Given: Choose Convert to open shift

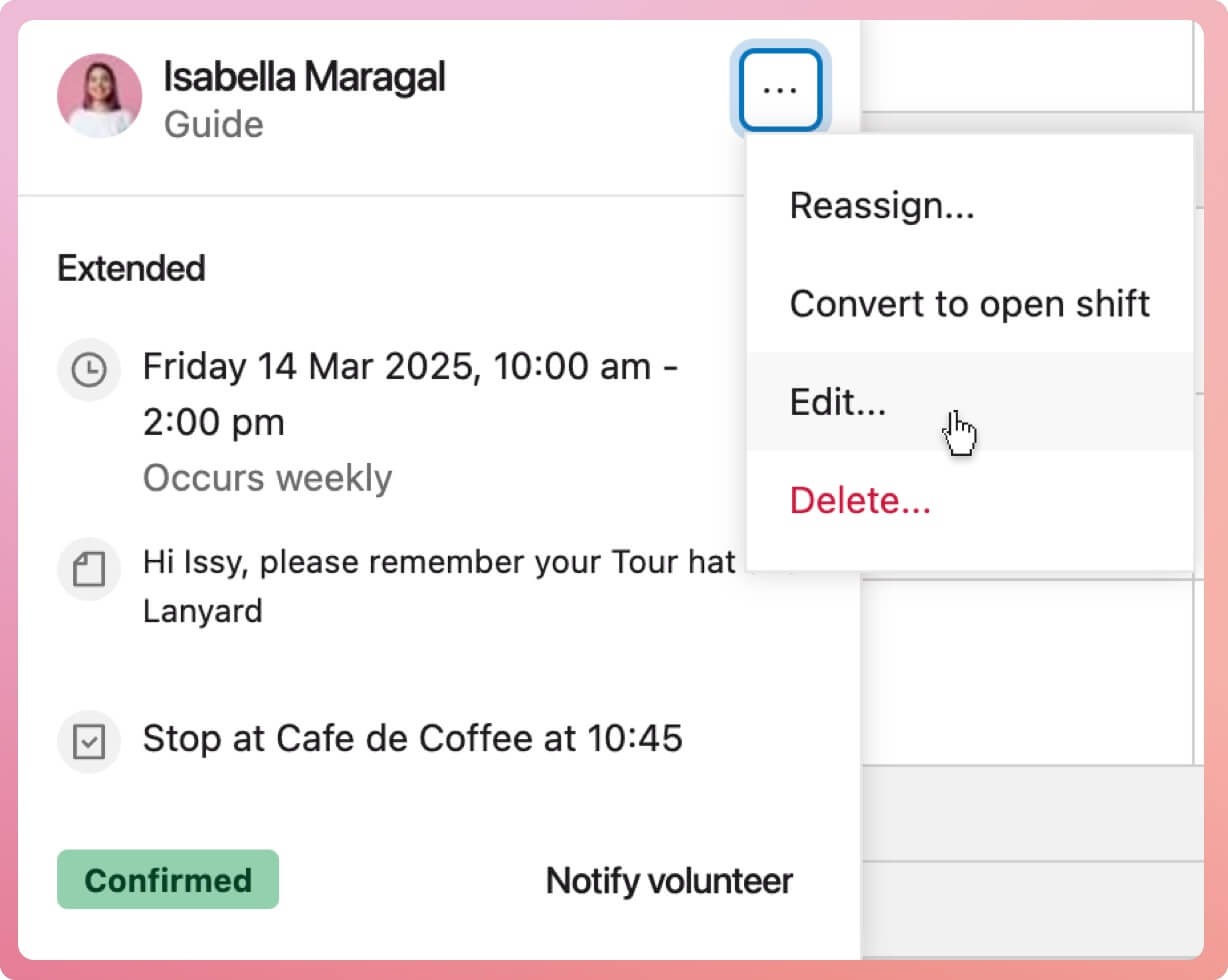Looking at the screenshot, I should [x=969, y=304].
